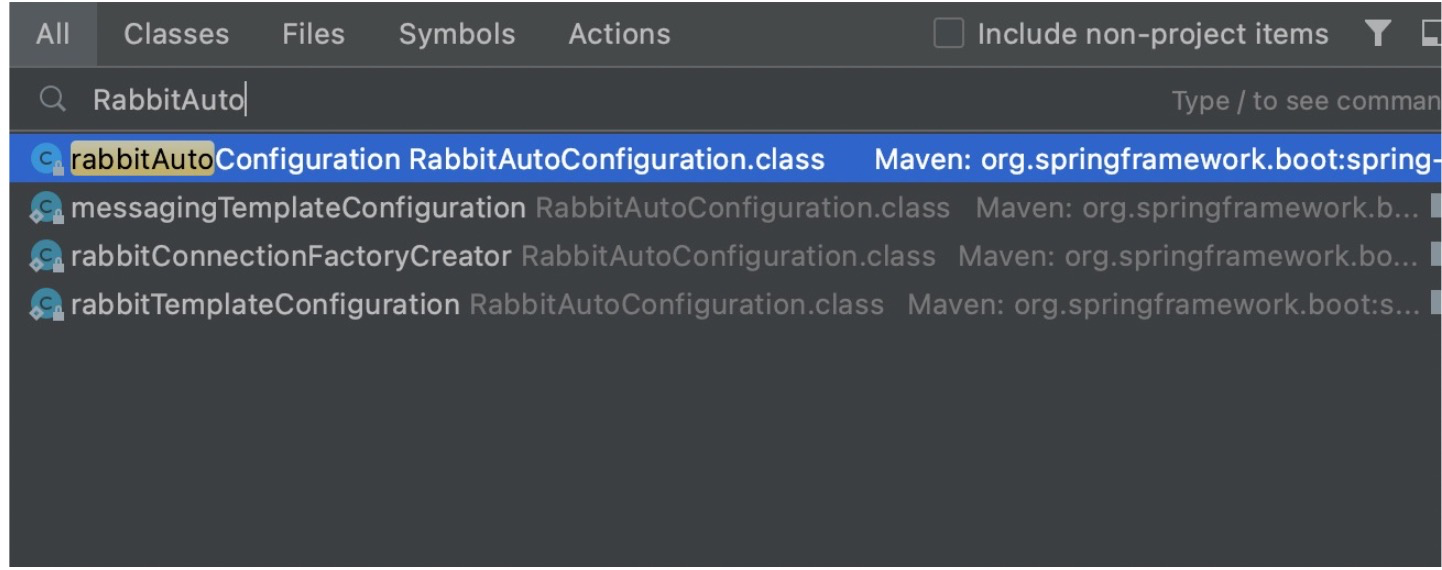The image size is (1442, 570).
Task: Choose the rabbitConnectionFactoryCreator result
Action: (x=726, y=256)
